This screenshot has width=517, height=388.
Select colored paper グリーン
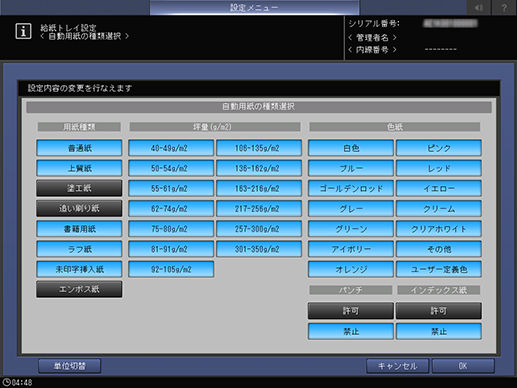[351, 229]
